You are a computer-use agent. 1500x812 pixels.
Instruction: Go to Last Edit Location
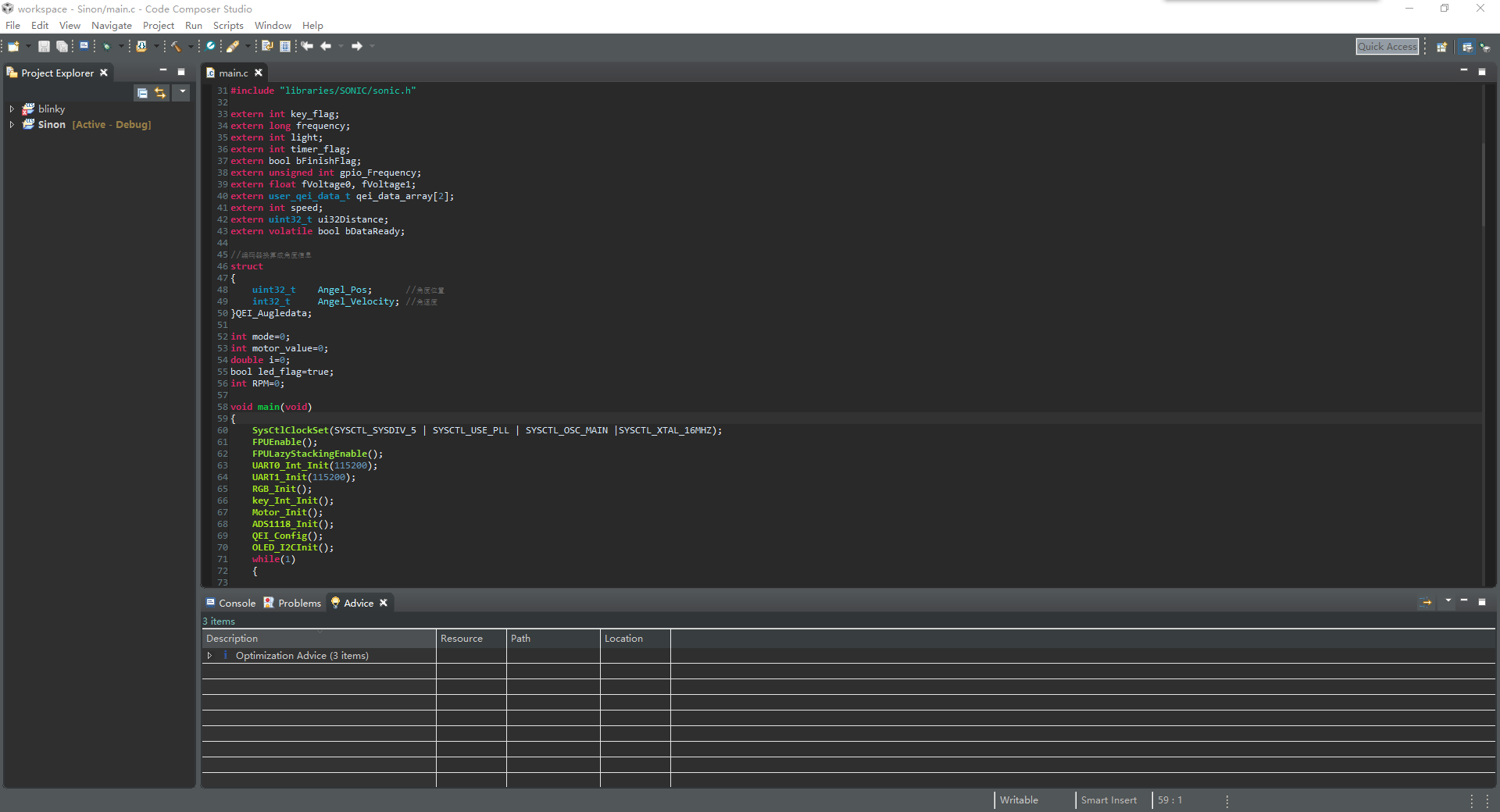306,46
